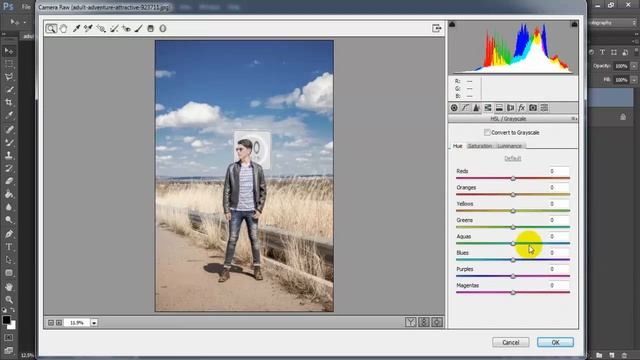Select the Camera Raw Zoom tool
The height and width of the screenshot is (360, 640).
click(51, 29)
